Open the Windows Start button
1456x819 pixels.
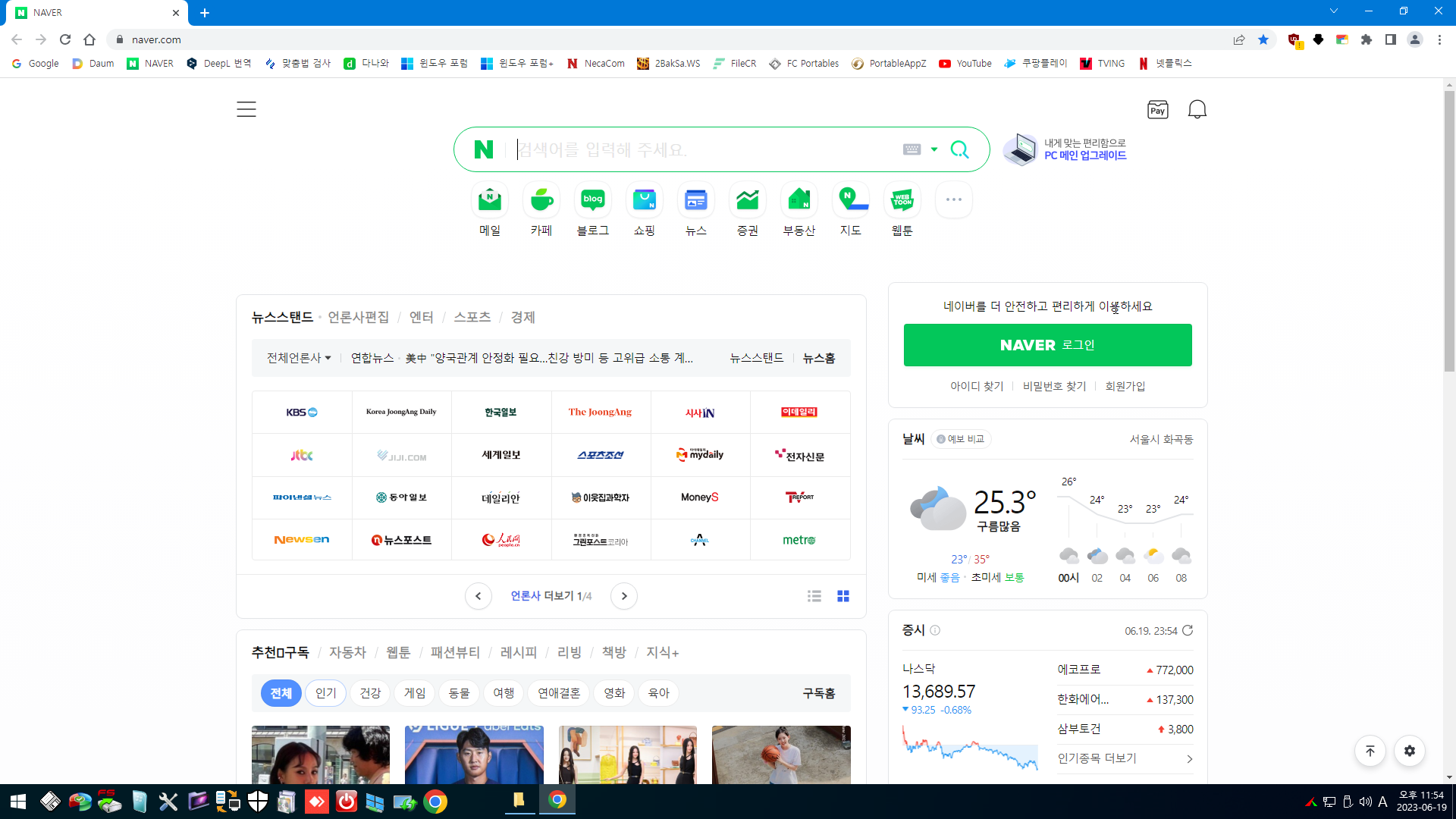point(18,802)
